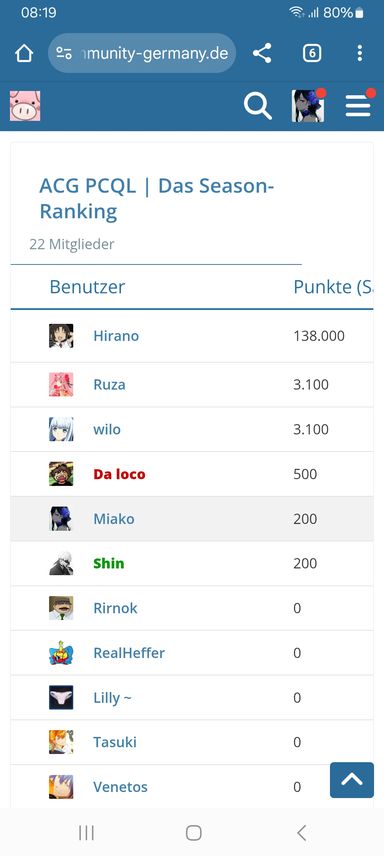Open the share icon in browser bar

pyautogui.click(x=262, y=54)
